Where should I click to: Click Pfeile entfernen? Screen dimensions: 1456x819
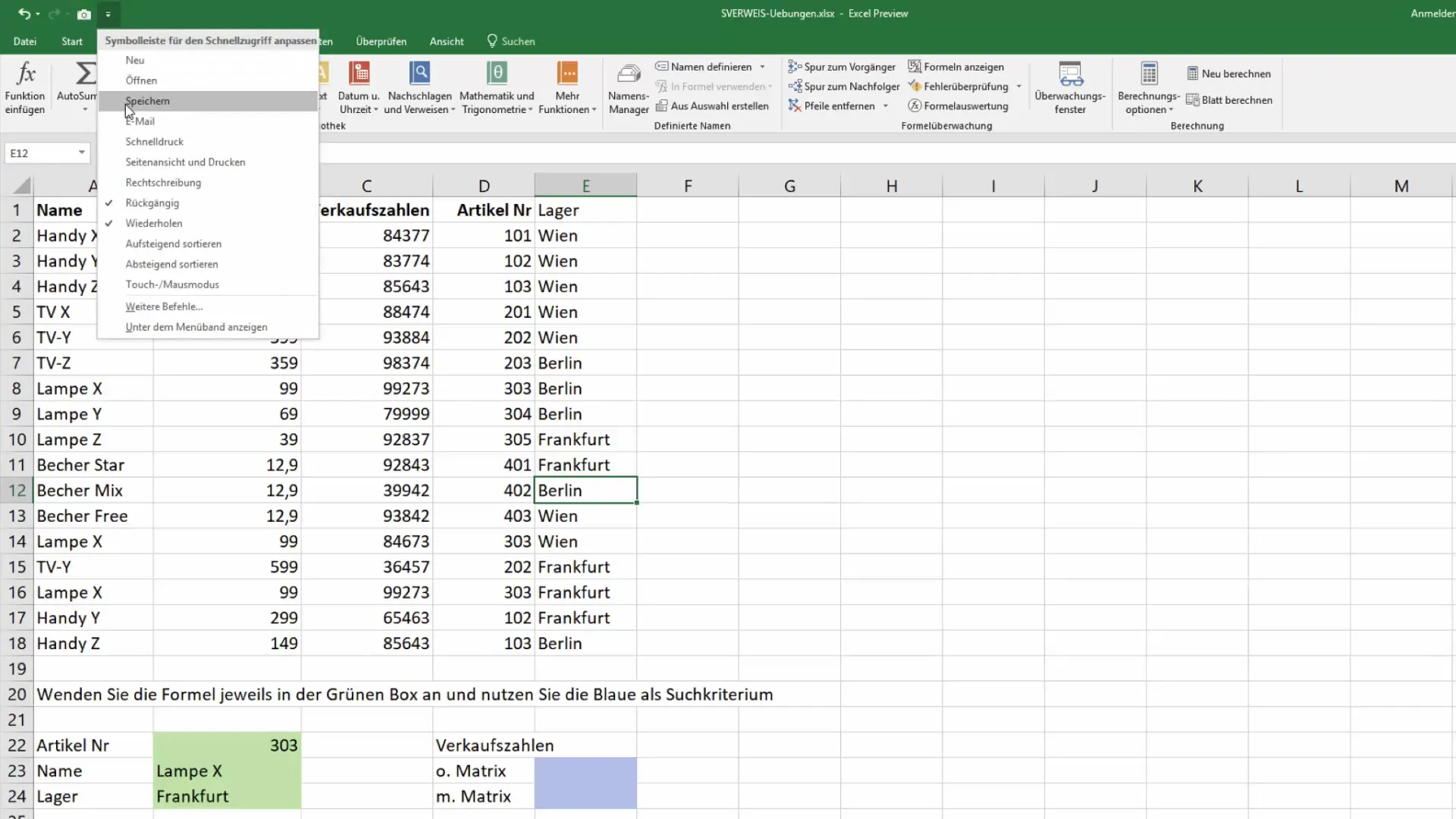tap(832, 106)
